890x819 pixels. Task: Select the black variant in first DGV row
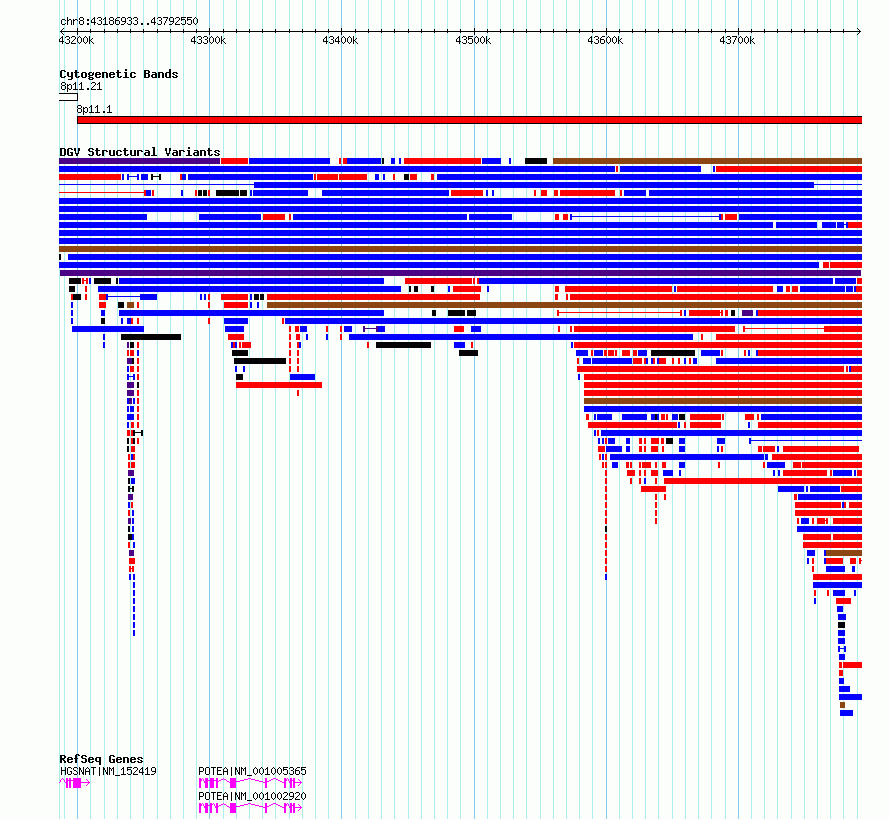coord(536,161)
